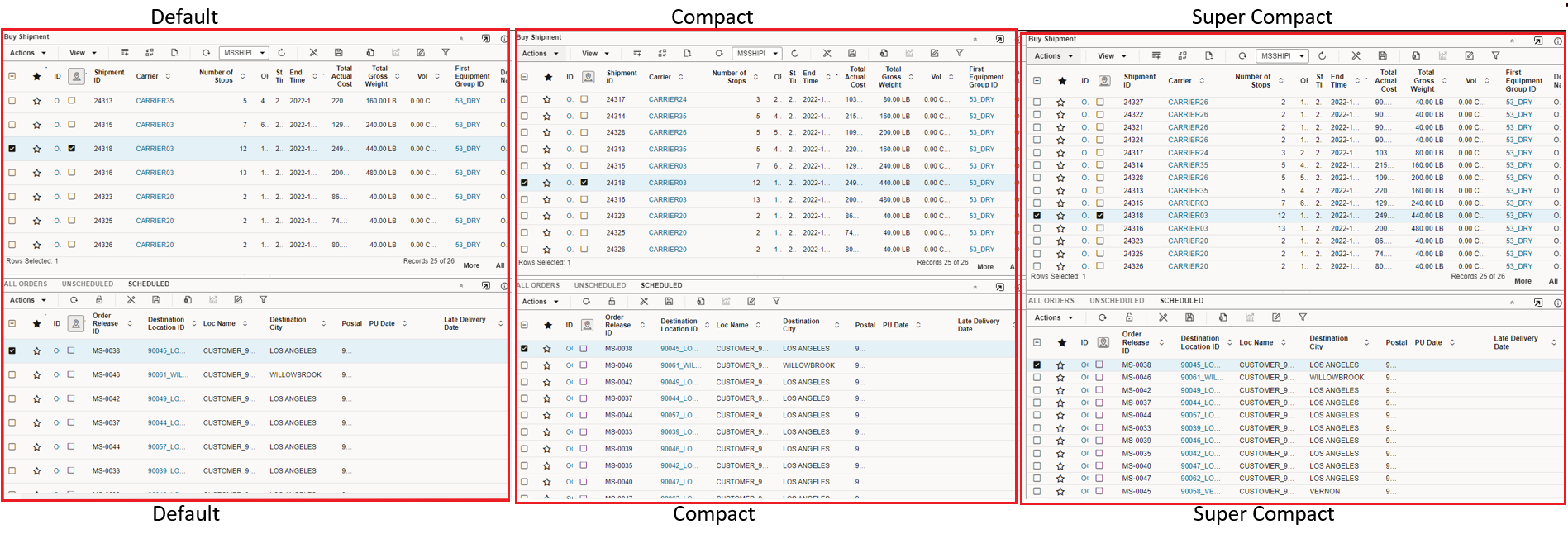The width and height of the screenshot is (1568, 534).
Task: Click edit pencil icon in Default Buy Shipment toolbar
Action: pyautogui.click(x=421, y=53)
